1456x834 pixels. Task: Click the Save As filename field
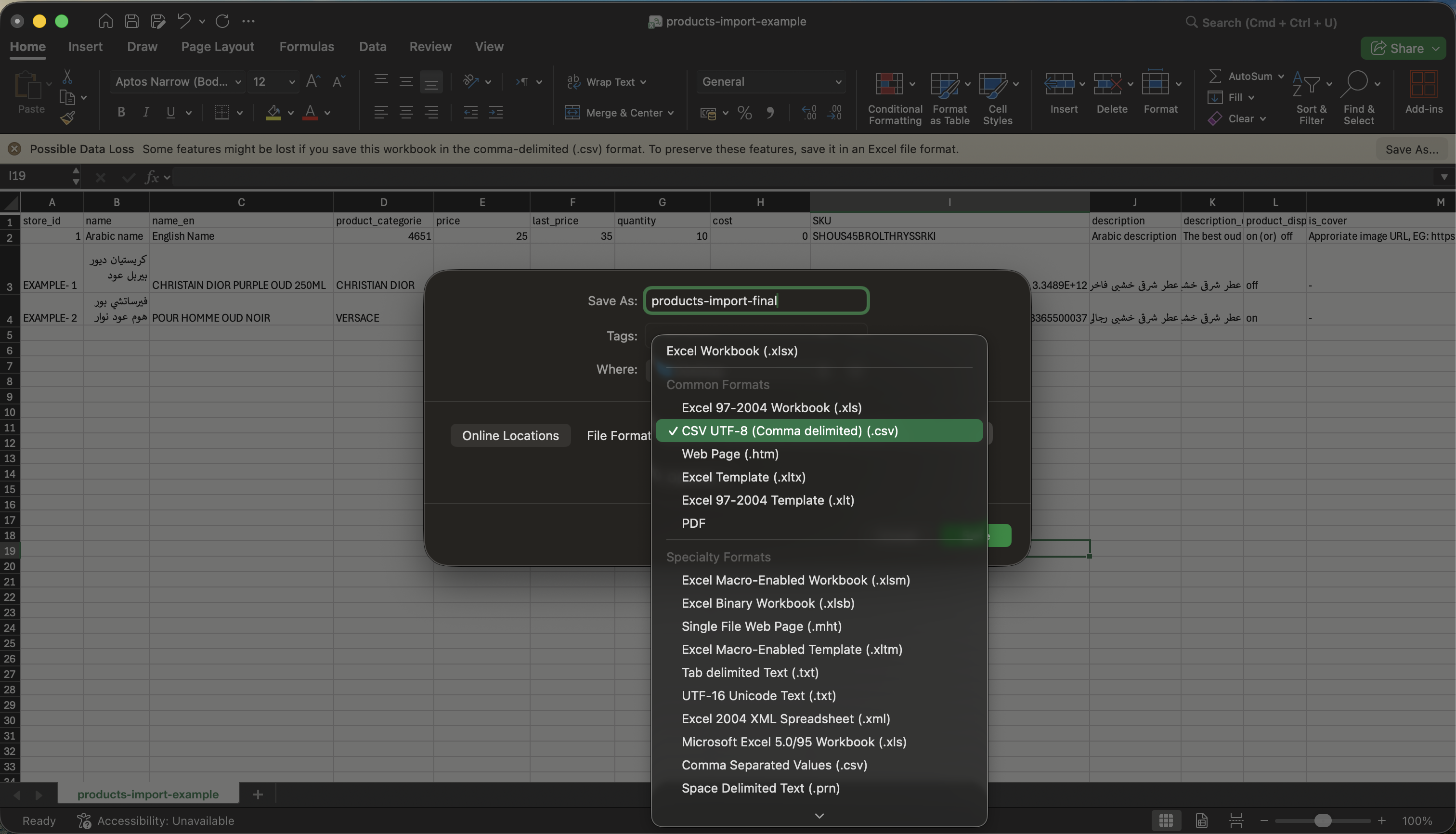pyautogui.click(x=755, y=301)
